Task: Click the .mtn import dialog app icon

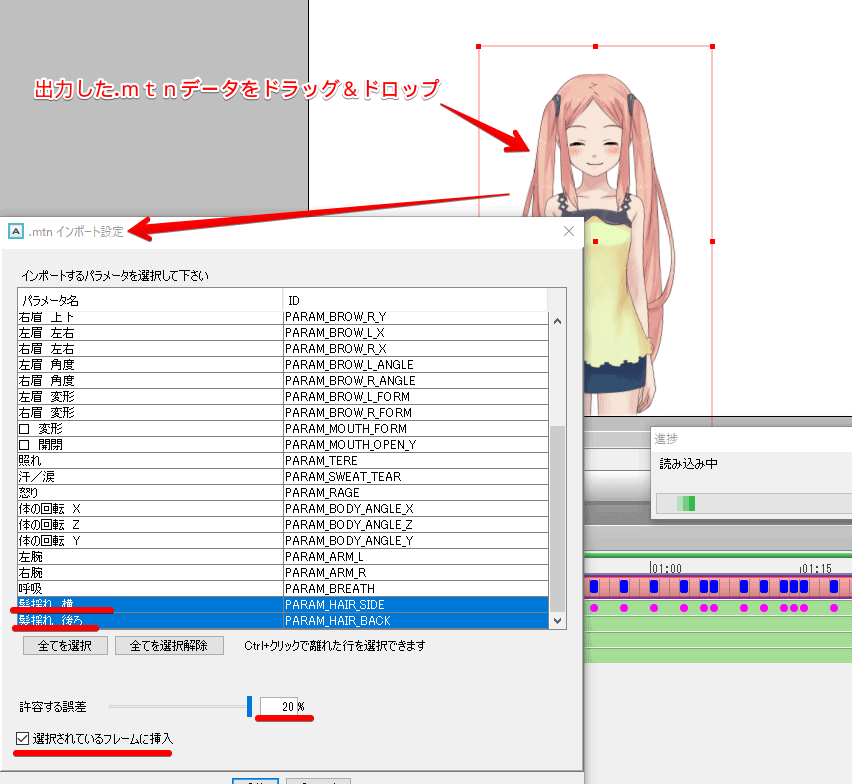Action: tap(15, 231)
